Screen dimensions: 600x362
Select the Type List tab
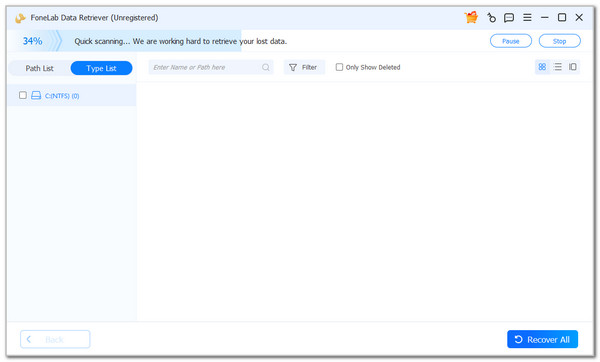click(101, 68)
